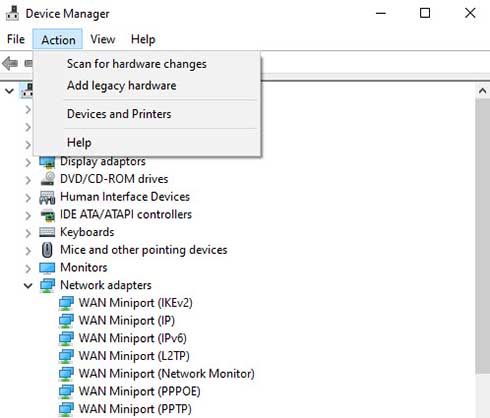This screenshot has height=418, width=490.
Task: Click the IDE ATA/ATAPI controllers icon
Action: [x=48, y=215]
